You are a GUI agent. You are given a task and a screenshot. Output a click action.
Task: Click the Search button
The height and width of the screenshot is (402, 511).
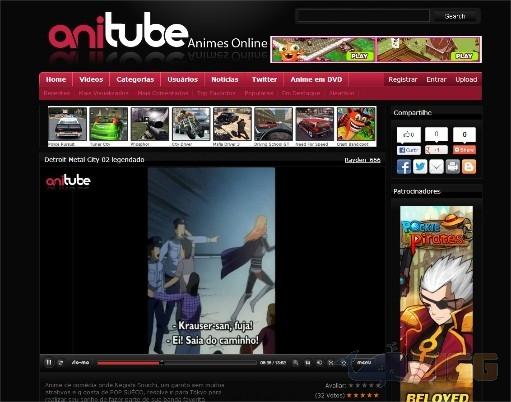click(x=455, y=16)
